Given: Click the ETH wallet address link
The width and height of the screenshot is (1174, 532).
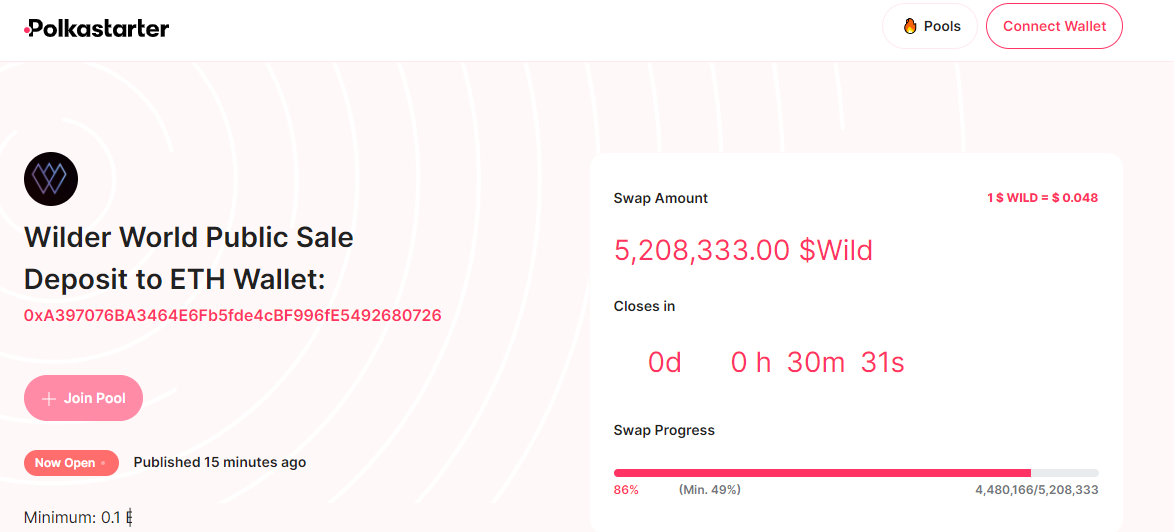Looking at the screenshot, I should click(233, 315).
